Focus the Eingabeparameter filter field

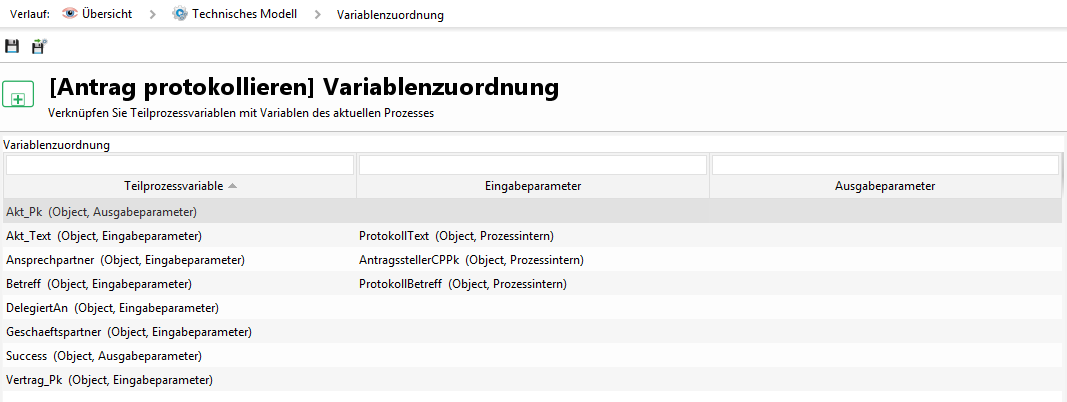(532, 165)
